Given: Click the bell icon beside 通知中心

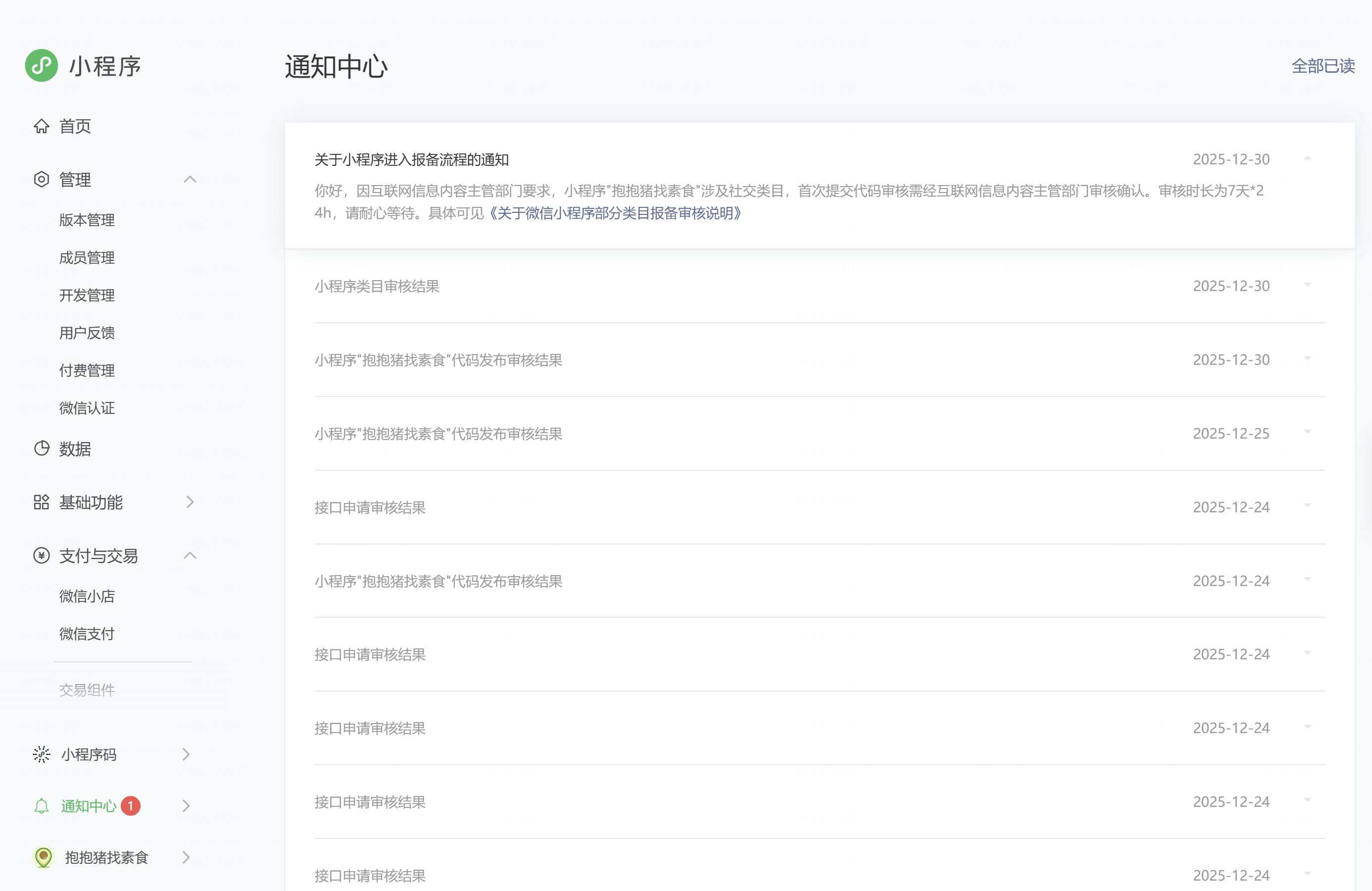Looking at the screenshot, I should pos(42,806).
